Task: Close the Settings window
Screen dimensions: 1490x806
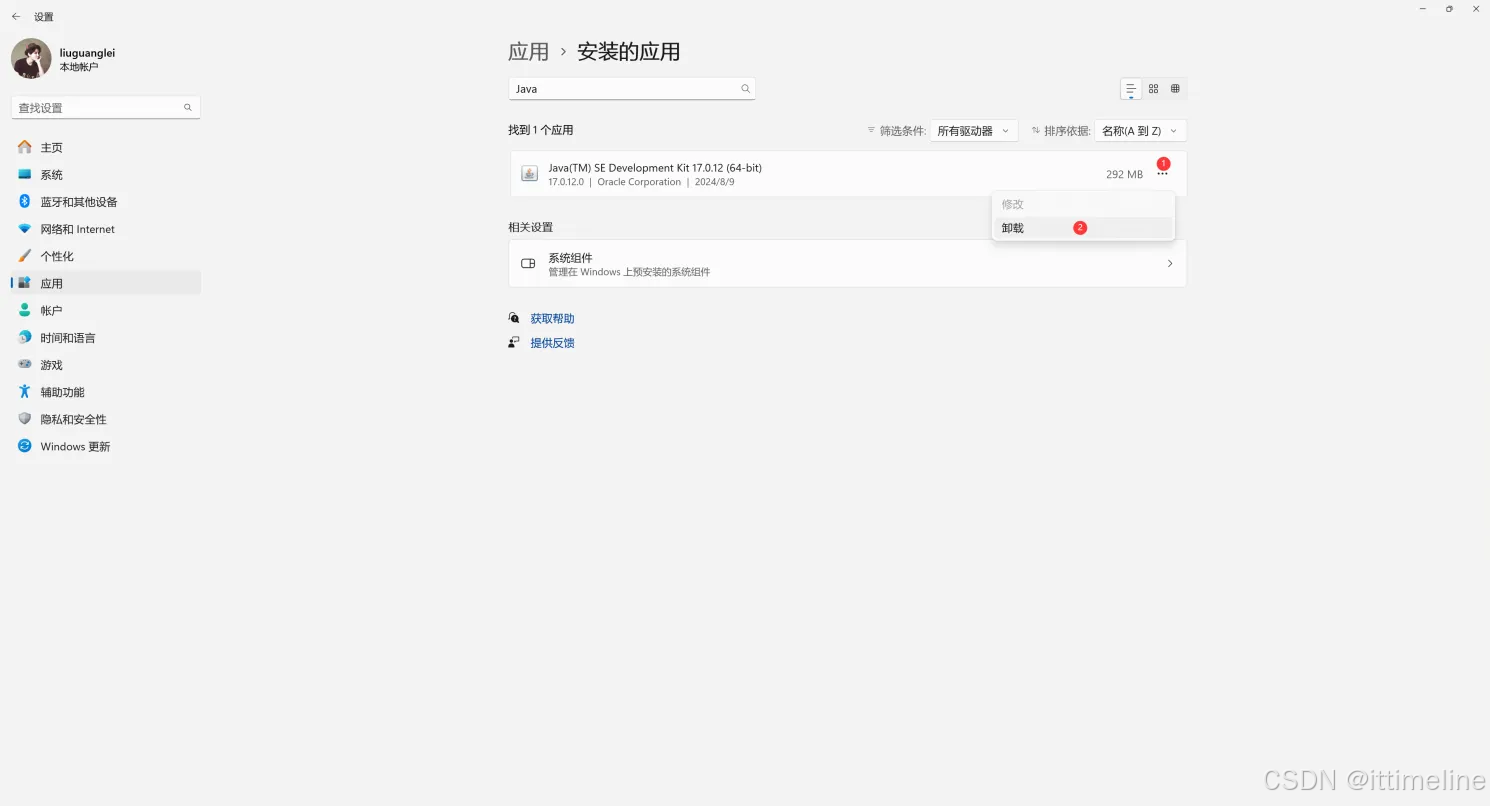Action: (1476, 9)
